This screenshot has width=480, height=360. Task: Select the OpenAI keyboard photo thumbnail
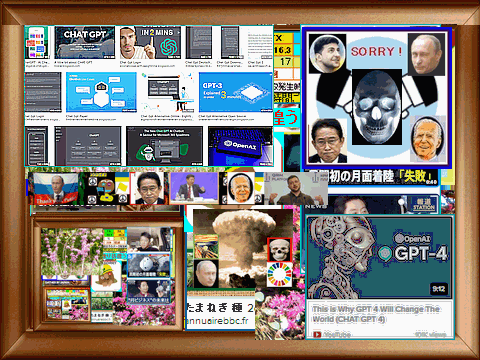(240, 146)
